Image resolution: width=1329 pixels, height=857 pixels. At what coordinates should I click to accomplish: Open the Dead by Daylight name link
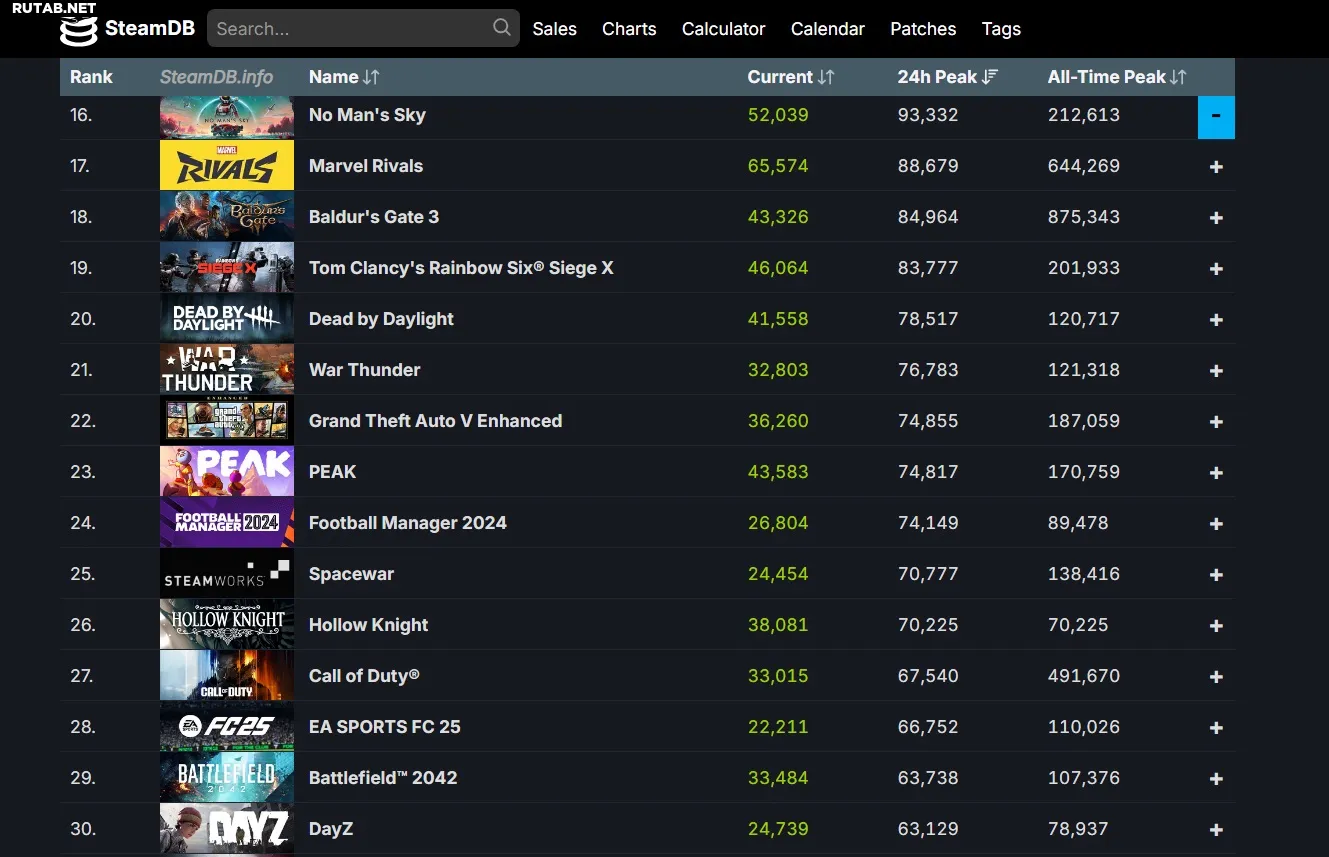[381, 319]
